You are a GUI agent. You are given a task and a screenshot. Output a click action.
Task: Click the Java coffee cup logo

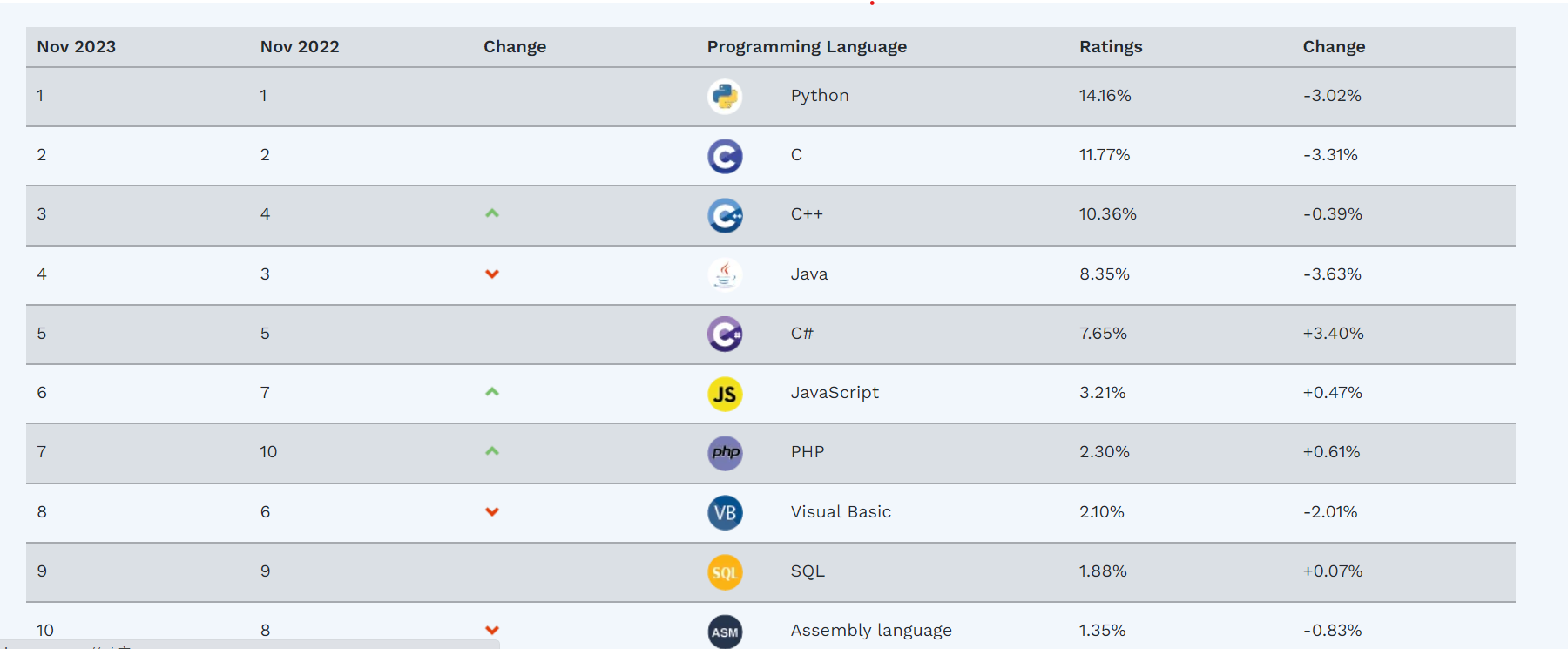click(725, 274)
